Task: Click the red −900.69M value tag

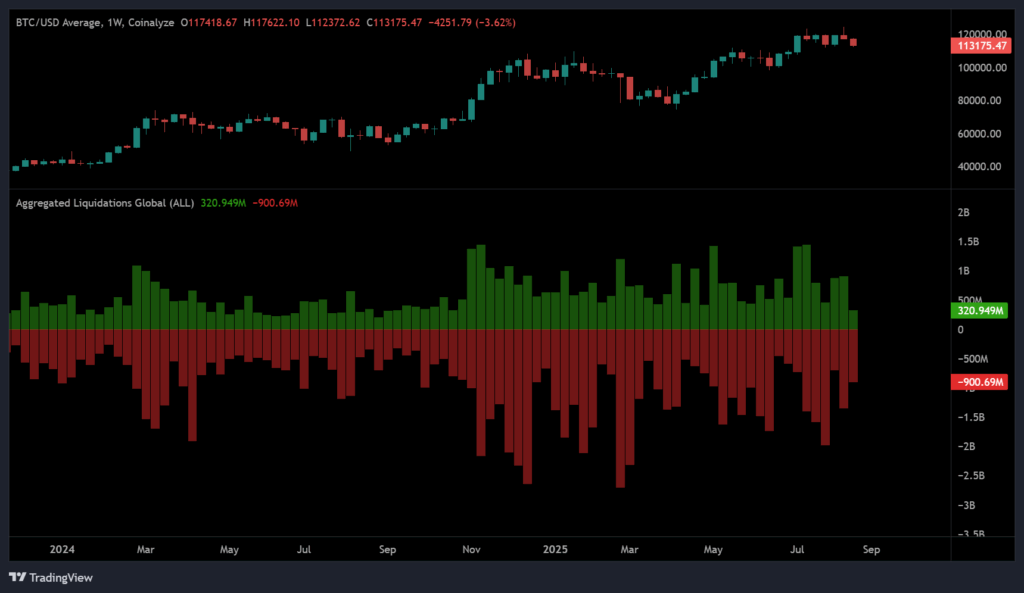Action: click(x=978, y=382)
